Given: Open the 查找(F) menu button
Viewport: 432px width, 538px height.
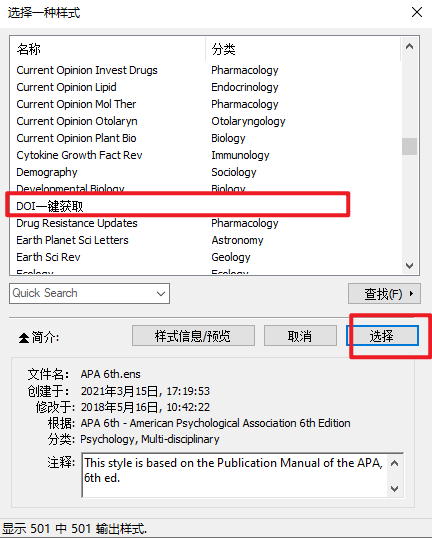Looking at the screenshot, I should [384, 294].
